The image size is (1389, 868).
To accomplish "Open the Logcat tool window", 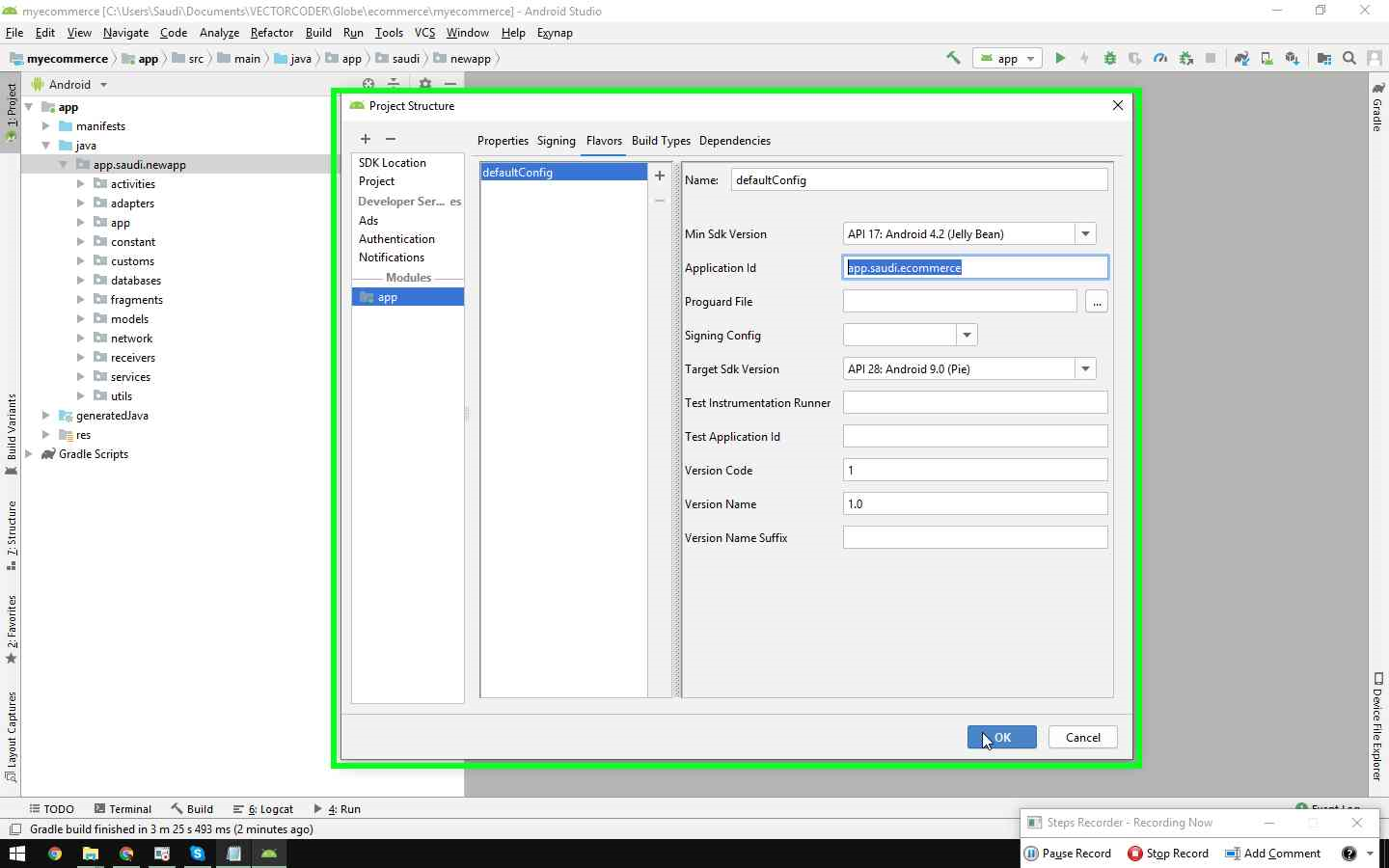I will 263,809.
